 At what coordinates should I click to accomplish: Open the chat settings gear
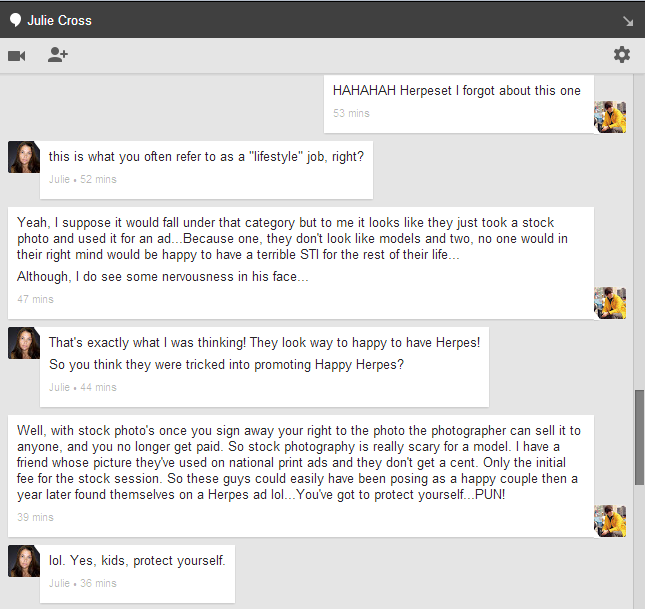pos(622,55)
